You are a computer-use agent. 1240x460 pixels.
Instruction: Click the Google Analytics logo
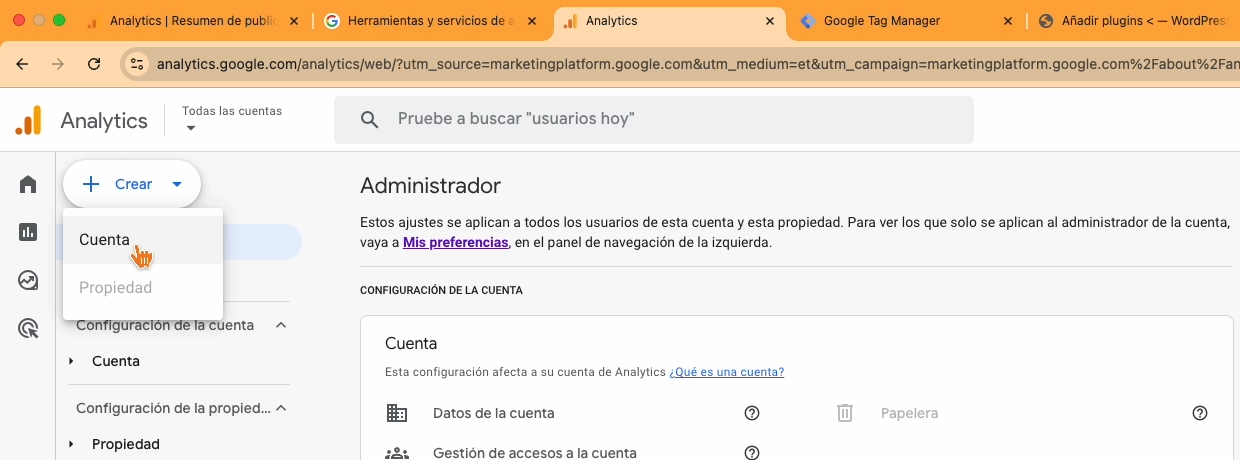point(29,120)
